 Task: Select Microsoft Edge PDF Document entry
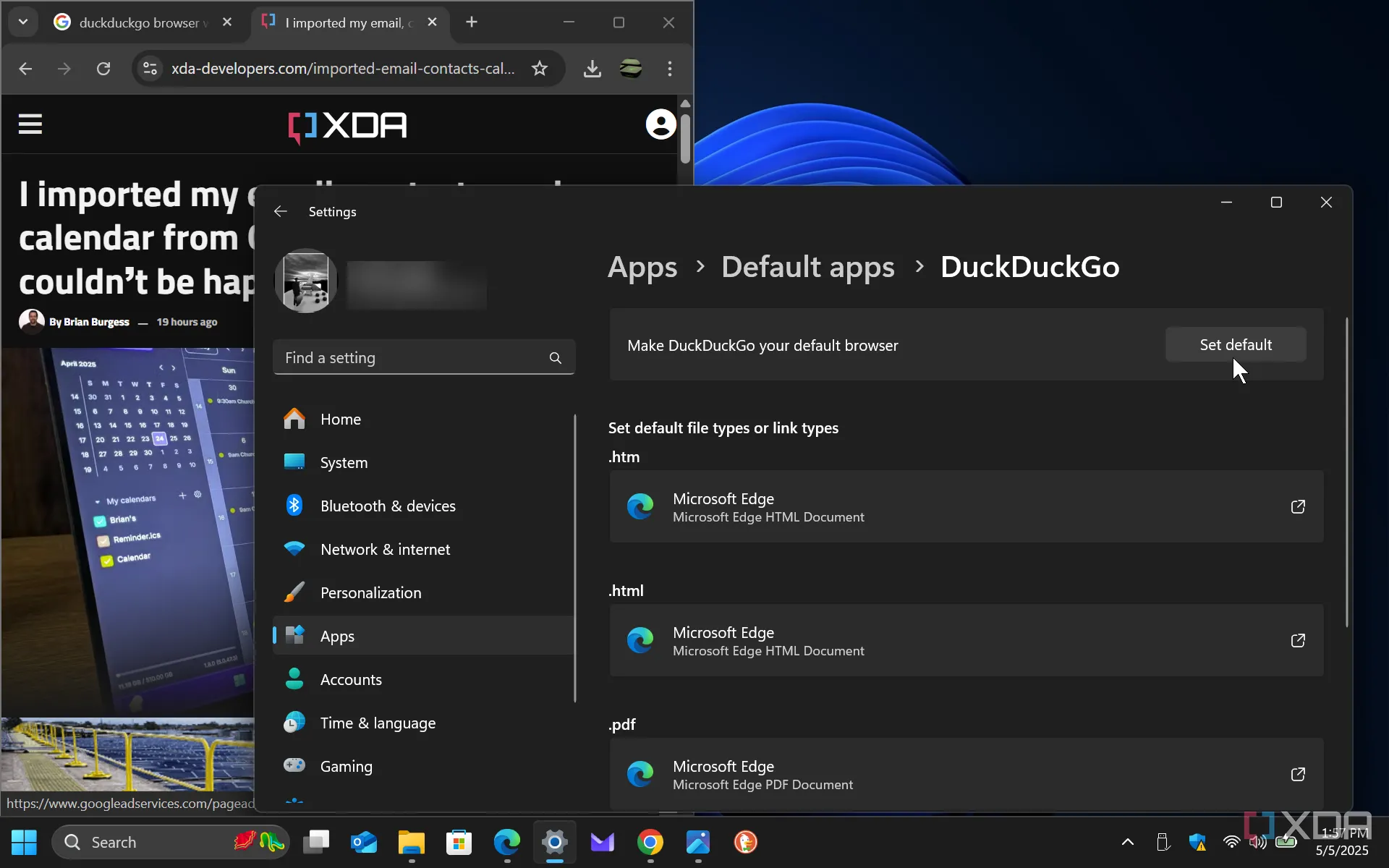967,774
